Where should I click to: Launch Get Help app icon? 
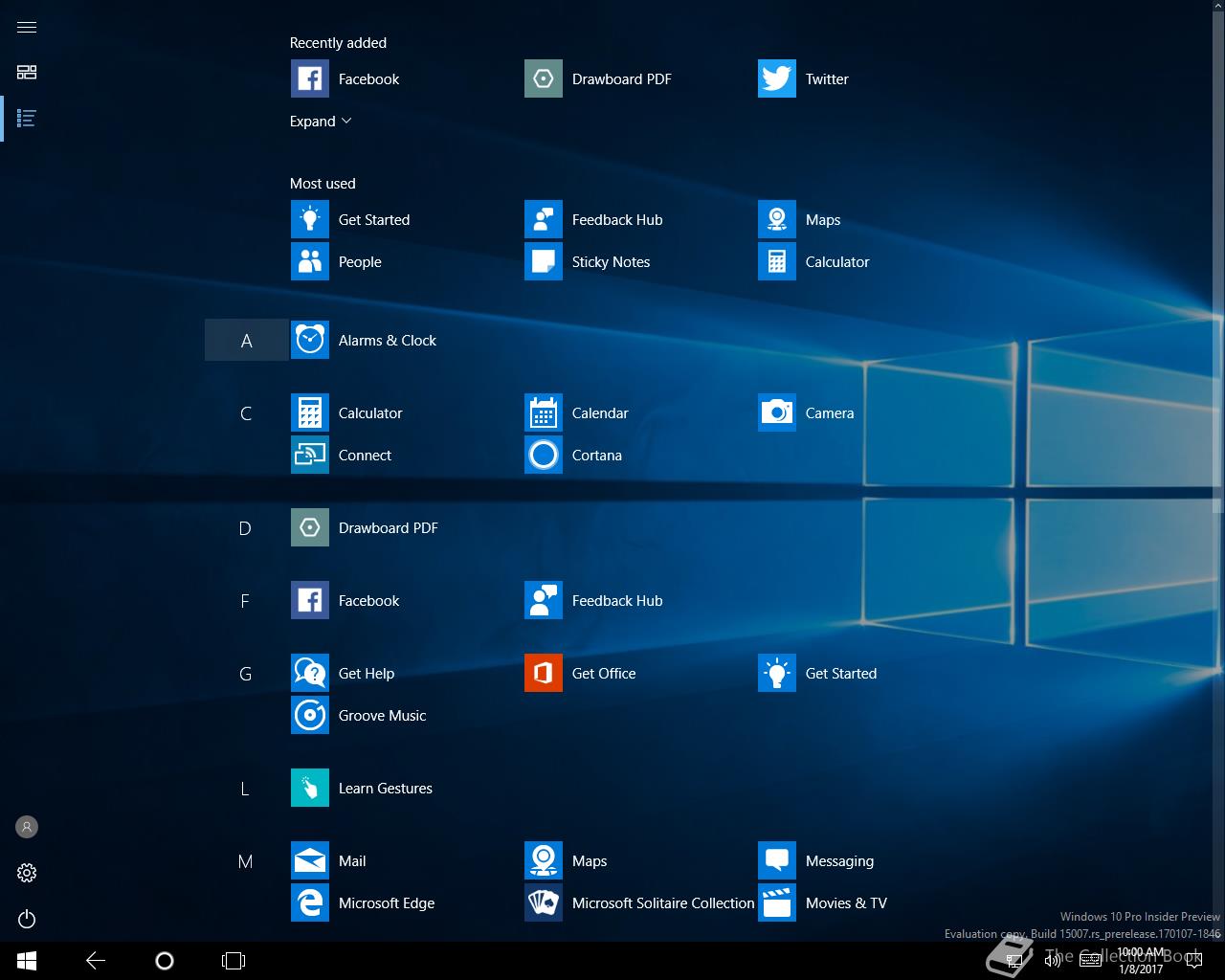310,673
